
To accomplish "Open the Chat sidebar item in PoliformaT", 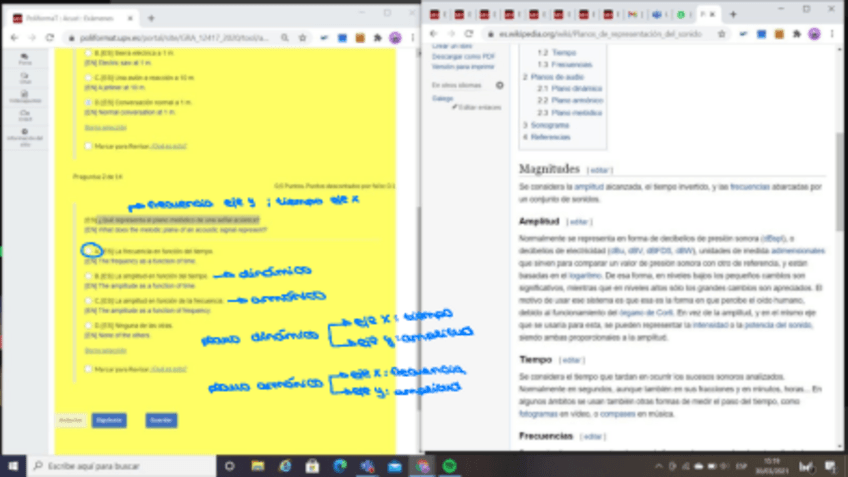I will tap(25, 78).
